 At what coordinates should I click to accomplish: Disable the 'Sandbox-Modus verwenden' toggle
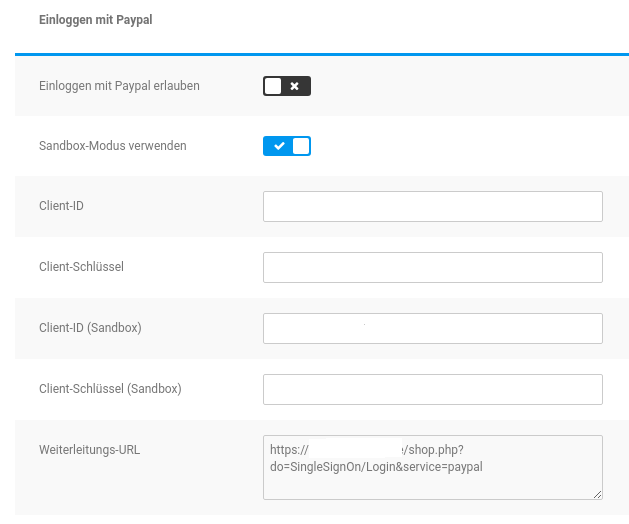coord(287,146)
